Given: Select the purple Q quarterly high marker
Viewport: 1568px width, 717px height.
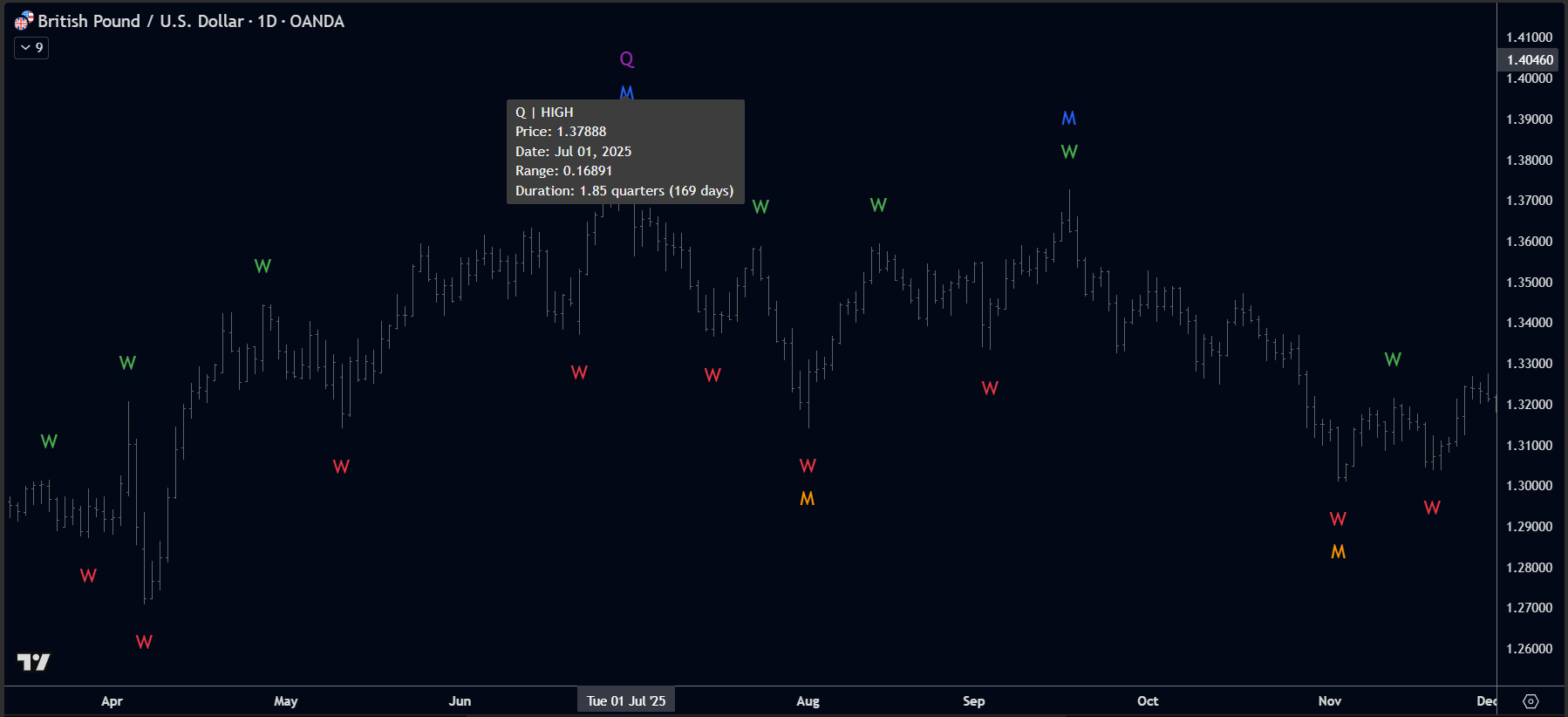Looking at the screenshot, I should tap(626, 59).
